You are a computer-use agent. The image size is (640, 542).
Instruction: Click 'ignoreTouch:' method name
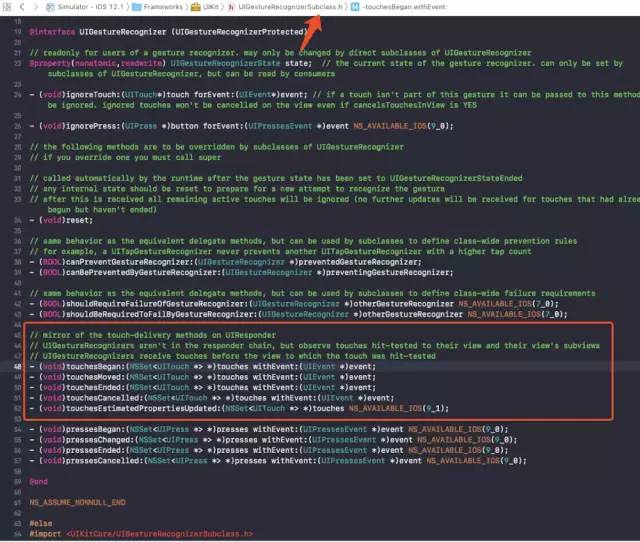point(93,95)
